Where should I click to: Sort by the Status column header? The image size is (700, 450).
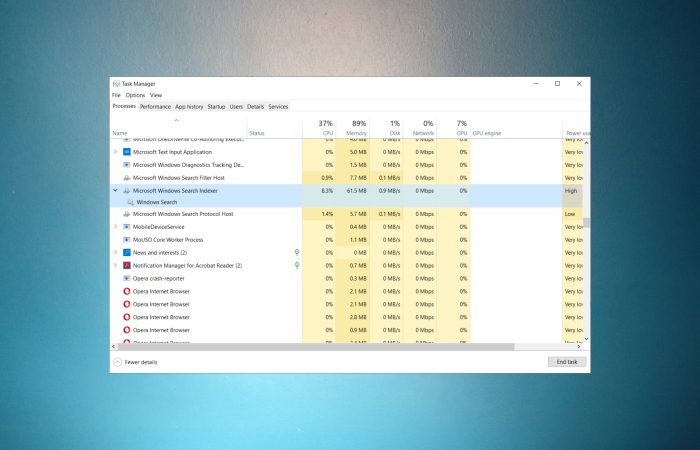point(275,129)
